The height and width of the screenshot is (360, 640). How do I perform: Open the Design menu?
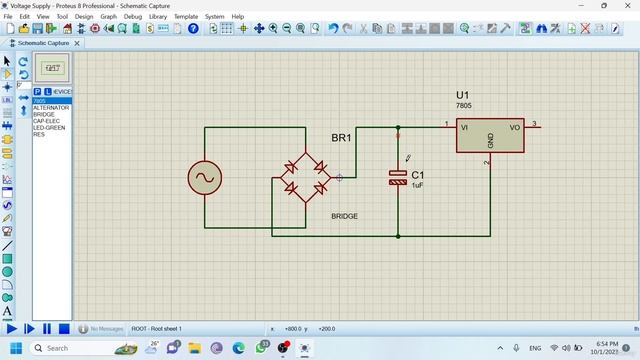click(84, 16)
